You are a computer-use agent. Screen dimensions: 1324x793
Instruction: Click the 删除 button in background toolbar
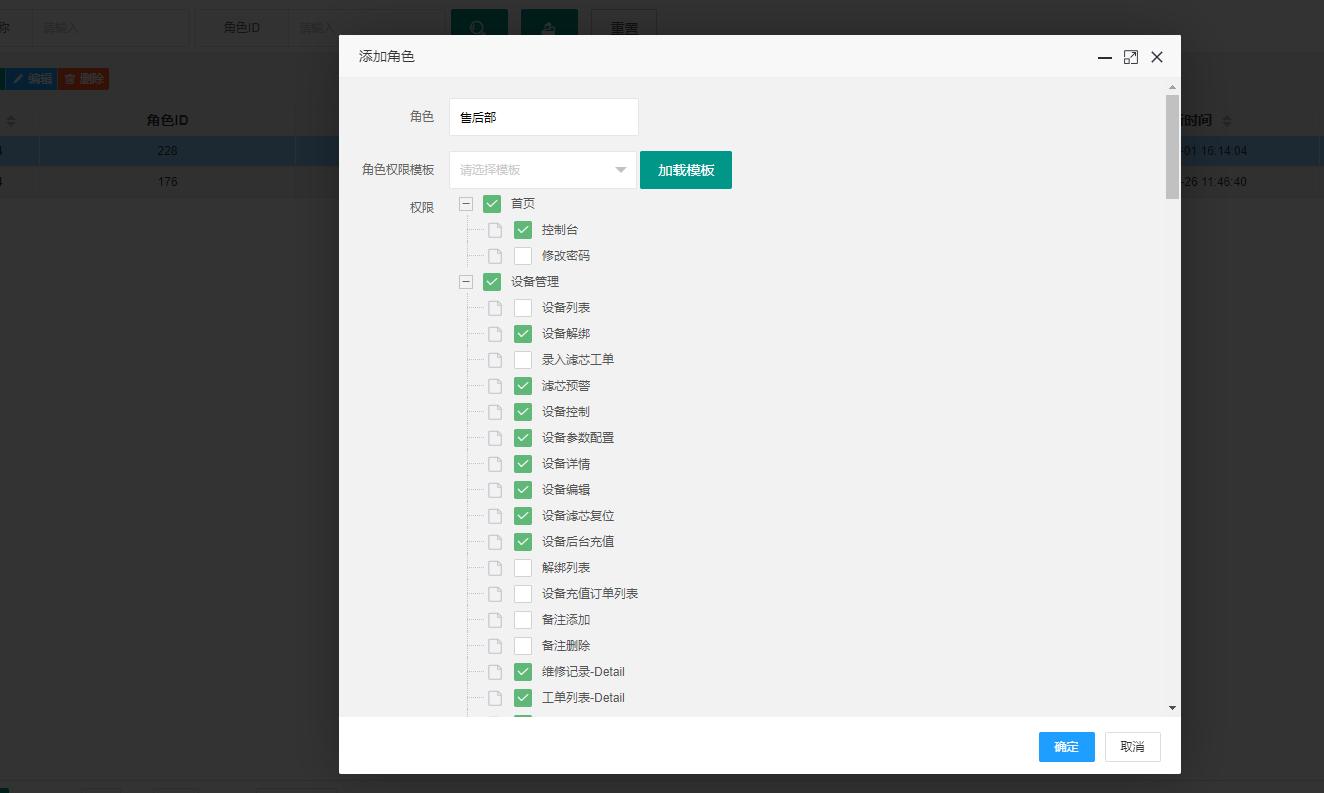[x=84, y=79]
